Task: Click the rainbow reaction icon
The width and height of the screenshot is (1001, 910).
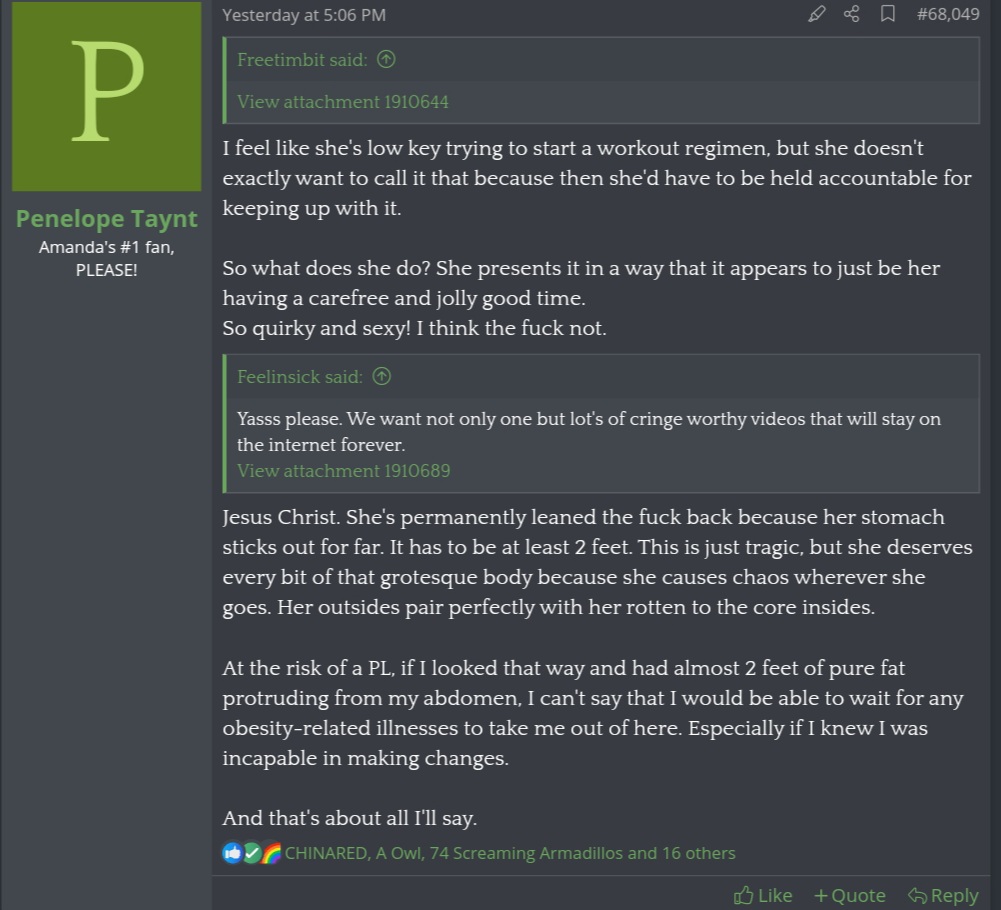Action: [x=271, y=853]
